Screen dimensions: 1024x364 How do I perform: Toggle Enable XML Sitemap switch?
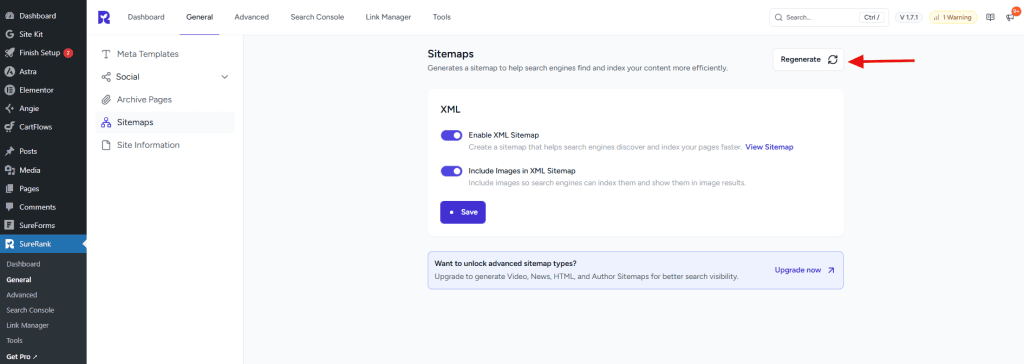[x=451, y=135]
